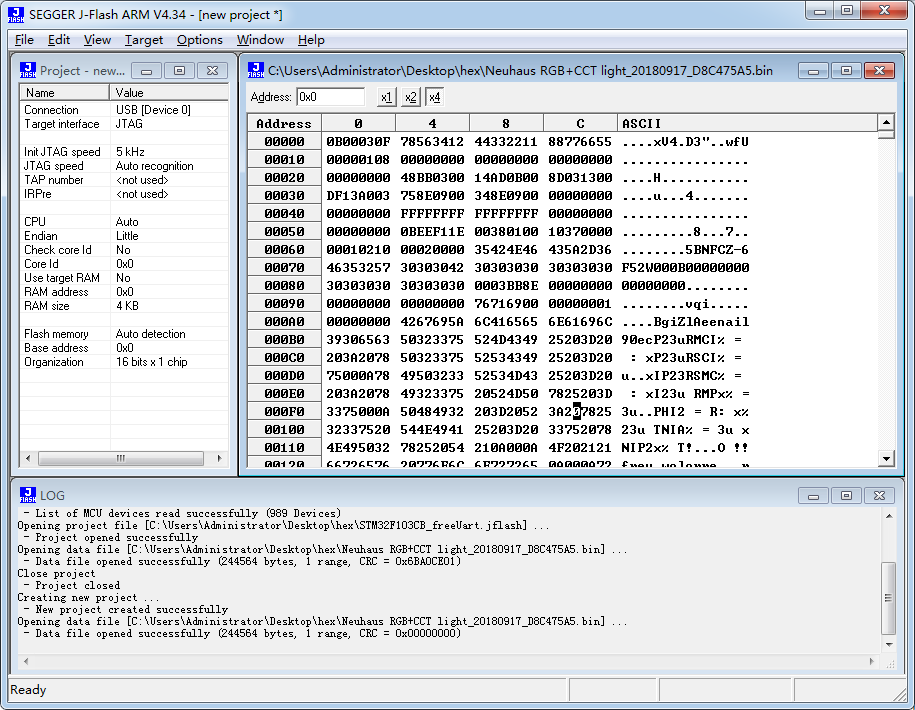Select x4 byte display width
915x710 pixels.
[435, 97]
